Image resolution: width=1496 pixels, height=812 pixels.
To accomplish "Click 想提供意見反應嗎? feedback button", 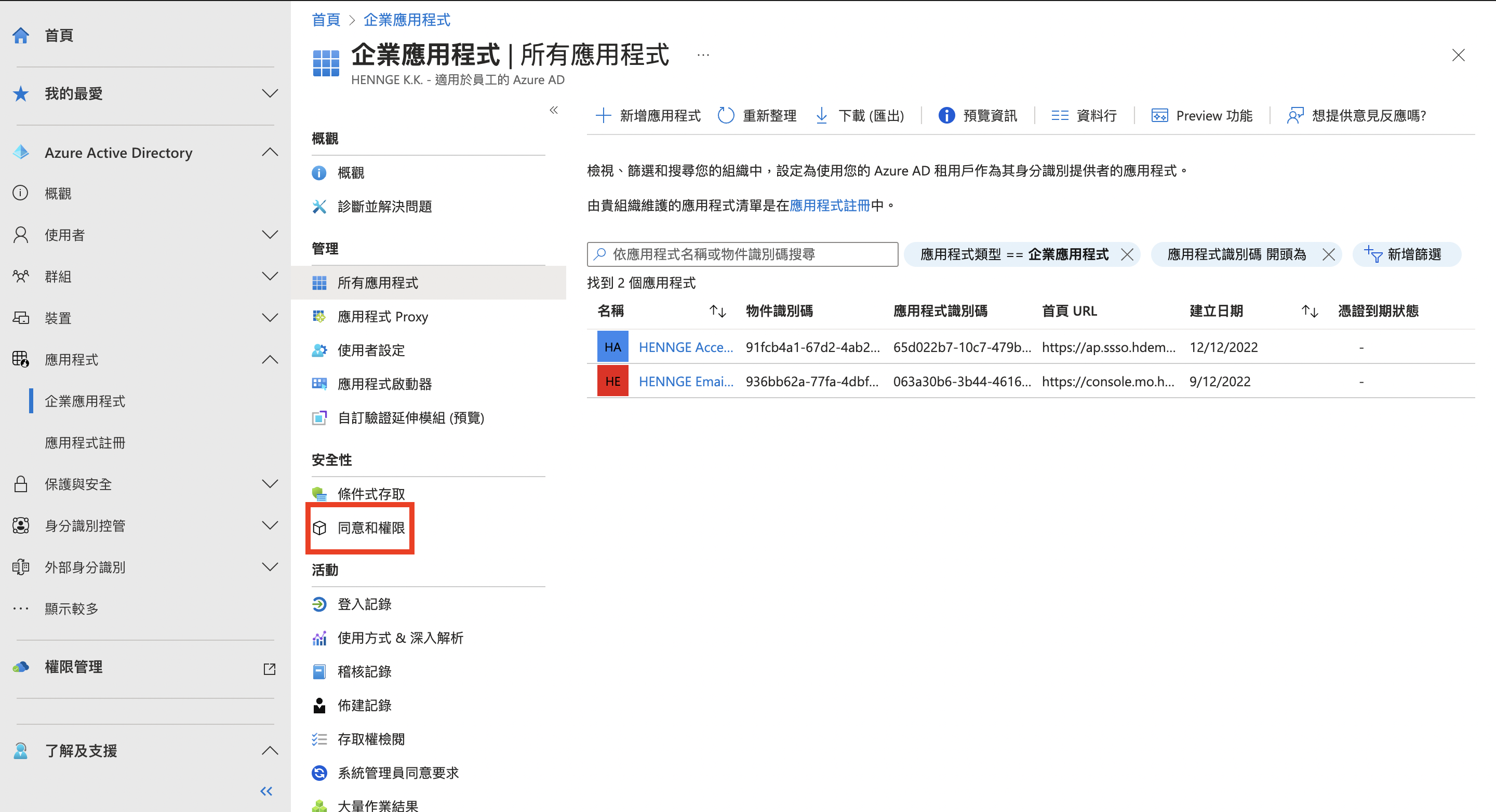I will coord(1356,115).
